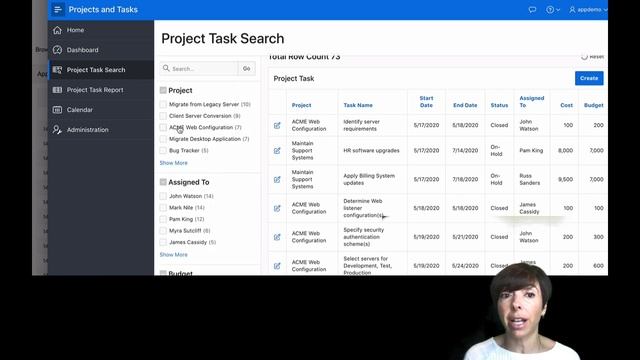Image resolution: width=640 pixels, height=360 pixels.
Task: Sort by Cost column header
Action: click(x=567, y=105)
